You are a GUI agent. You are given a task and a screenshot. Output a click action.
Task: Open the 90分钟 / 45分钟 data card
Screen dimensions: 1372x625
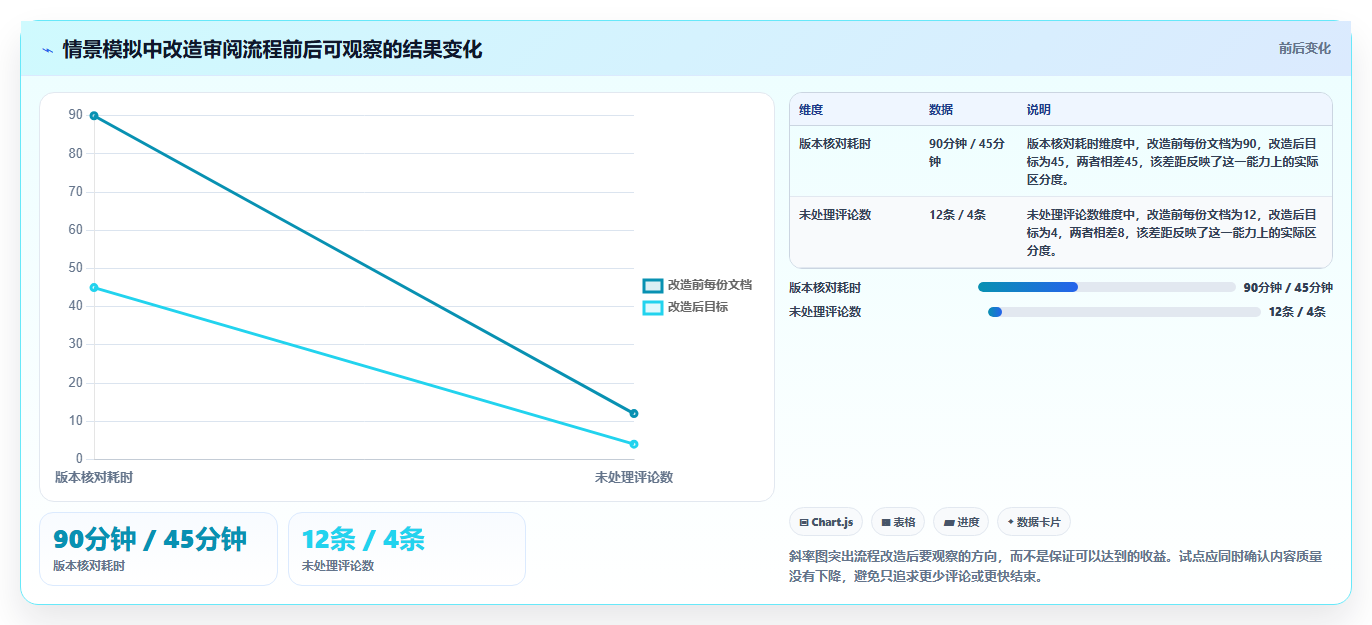coord(158,549)
